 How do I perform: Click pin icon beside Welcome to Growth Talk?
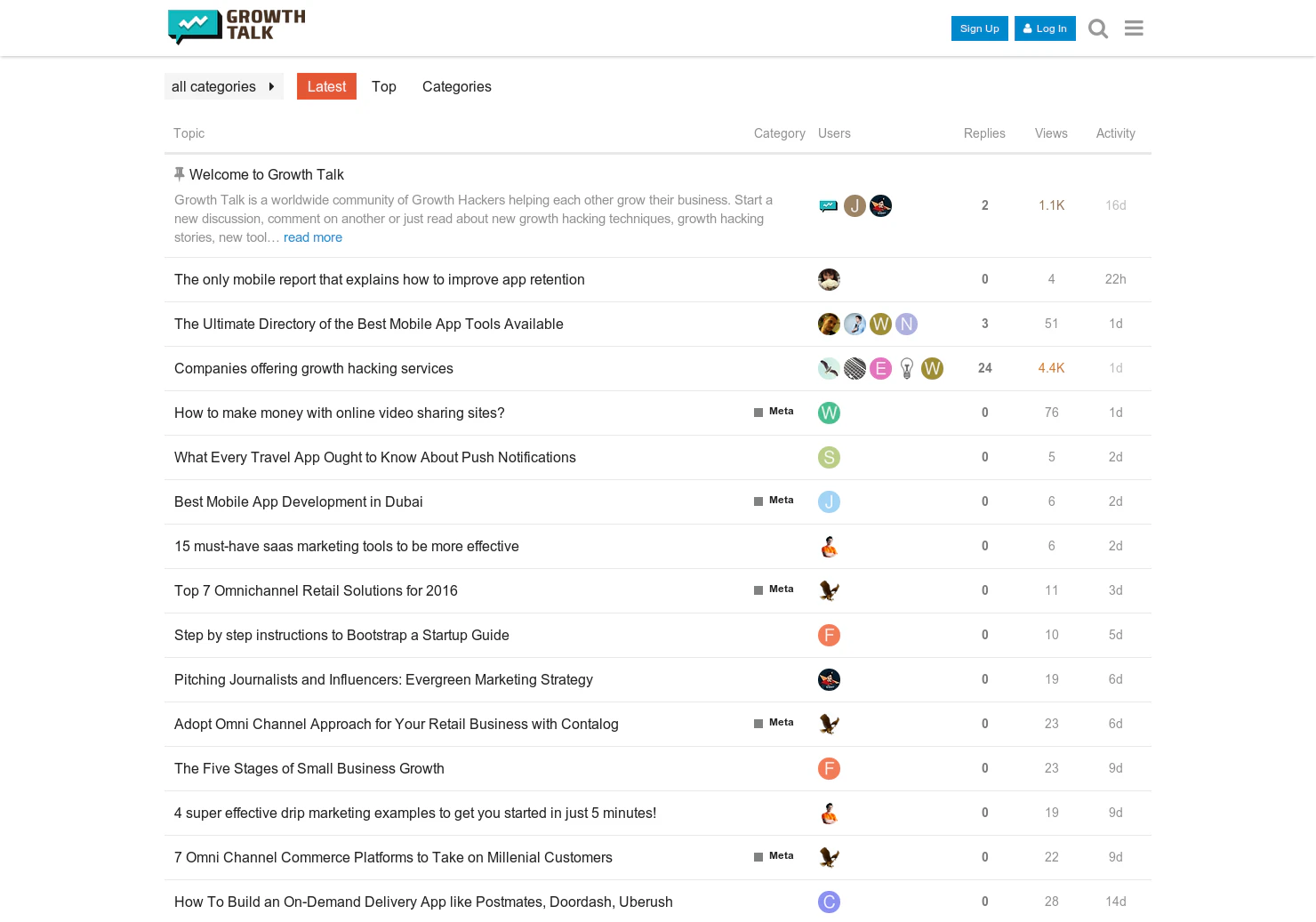(180, 174)
